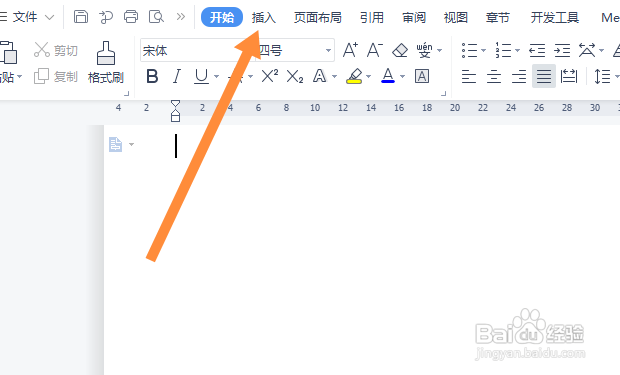Toggle bold formatting
The image size is (620, 375).
[x=152, y=76]
